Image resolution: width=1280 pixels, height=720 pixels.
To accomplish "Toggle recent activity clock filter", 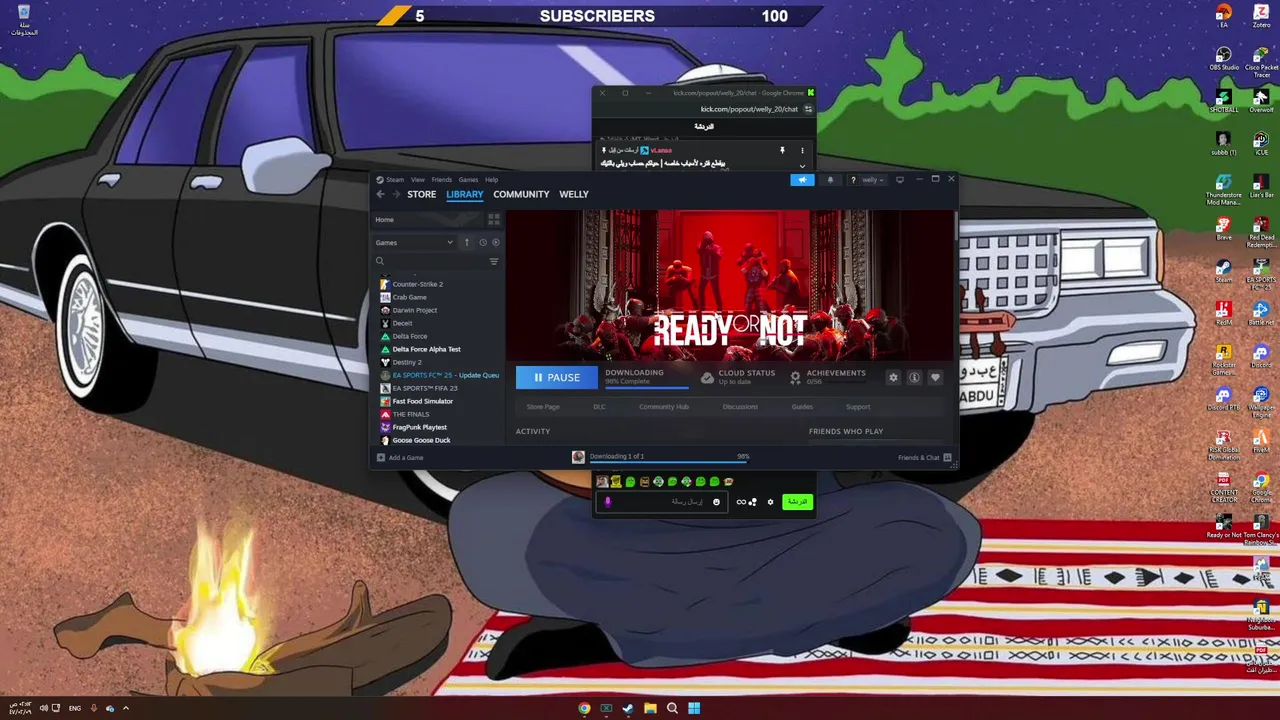I will point(482,242).
